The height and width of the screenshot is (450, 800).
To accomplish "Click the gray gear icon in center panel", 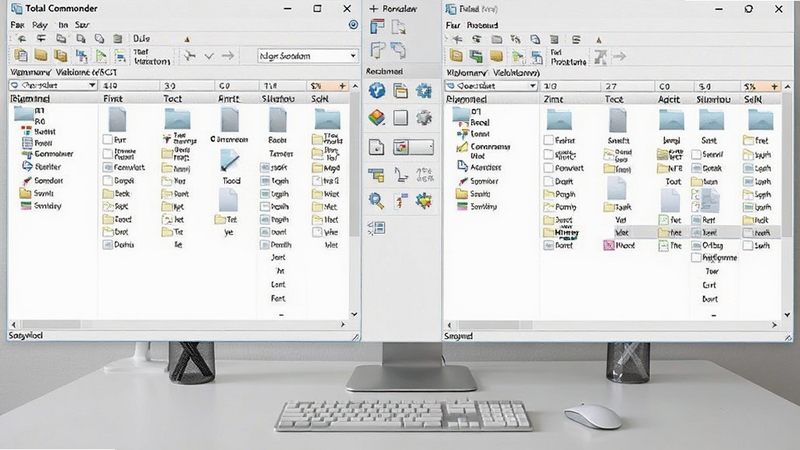I will 424,118.
